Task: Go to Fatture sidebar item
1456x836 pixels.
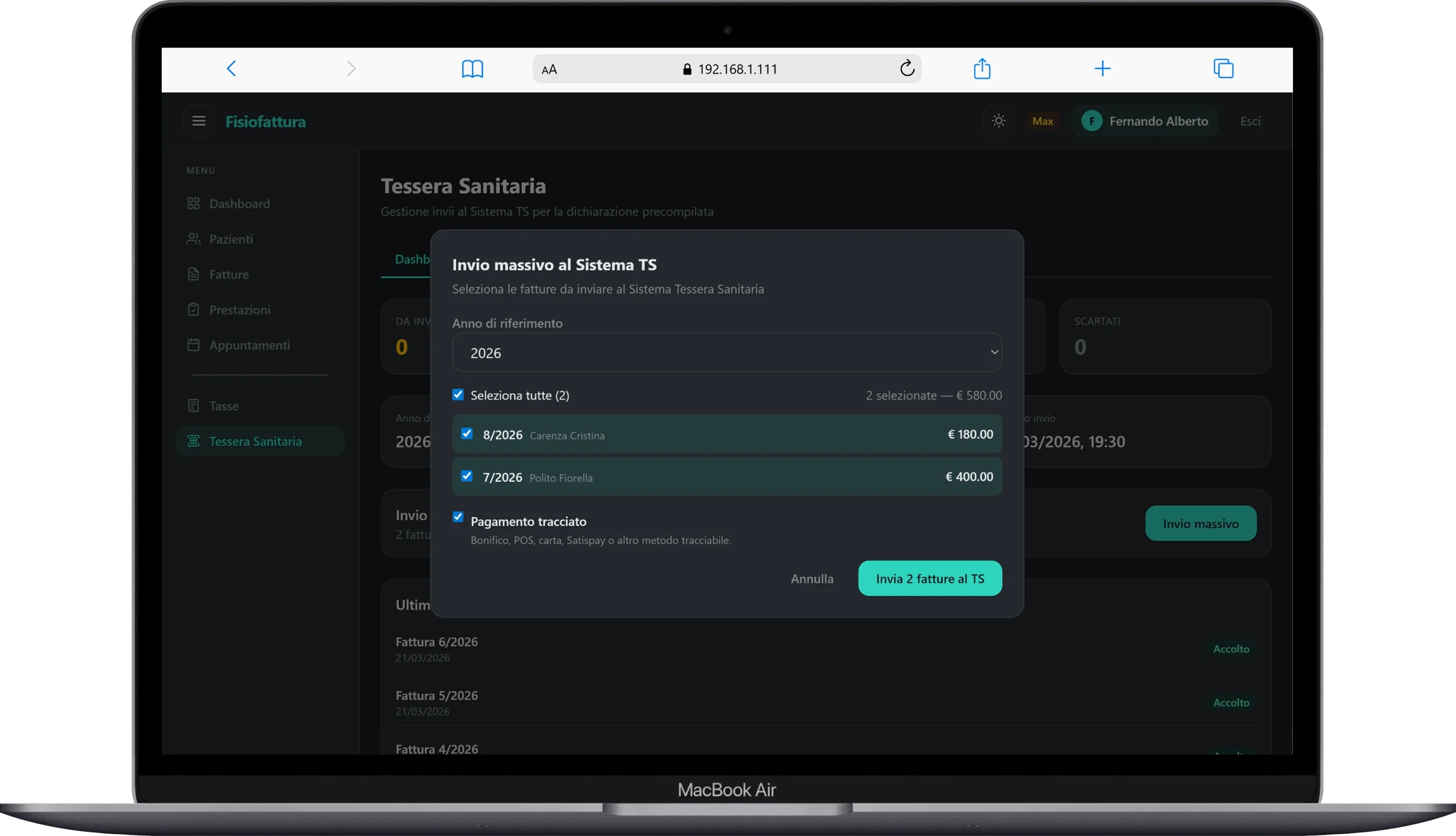Action: (229, 274)
